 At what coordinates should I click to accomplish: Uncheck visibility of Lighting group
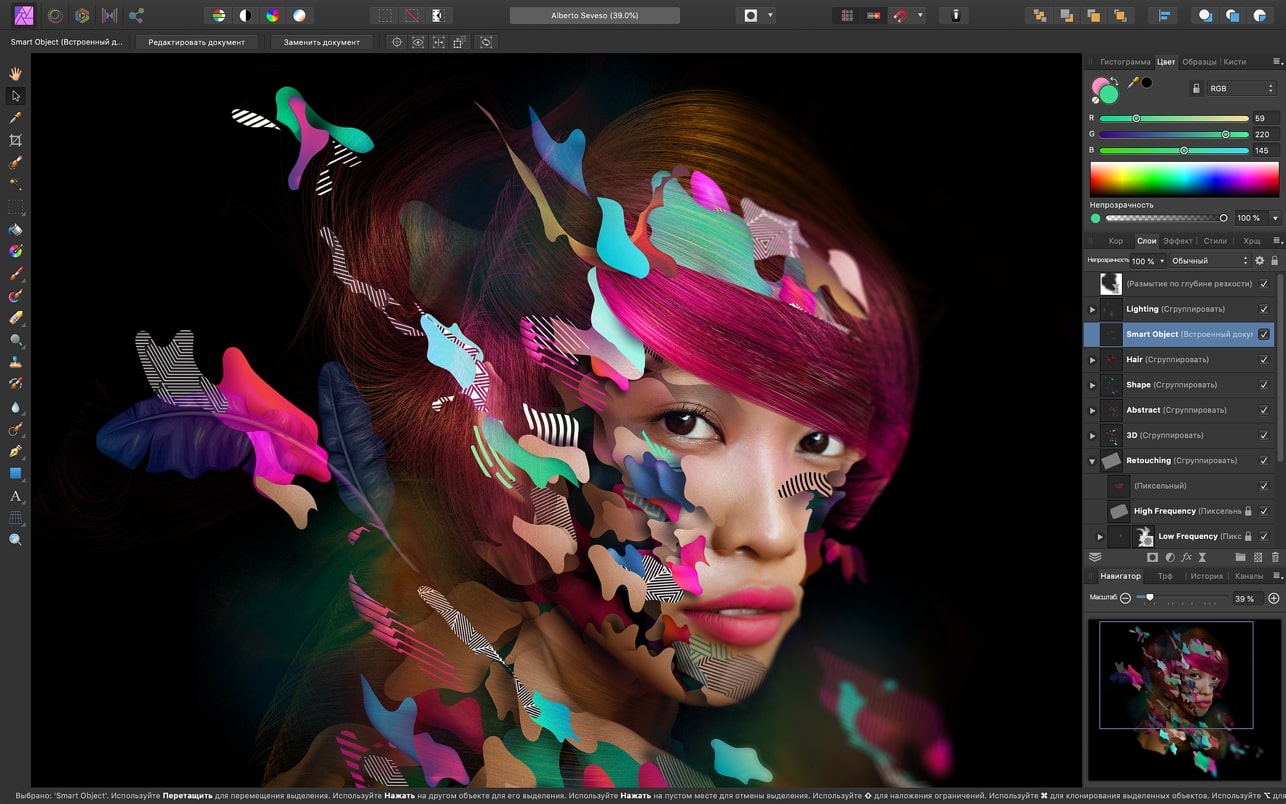[x=1264, y=309]
